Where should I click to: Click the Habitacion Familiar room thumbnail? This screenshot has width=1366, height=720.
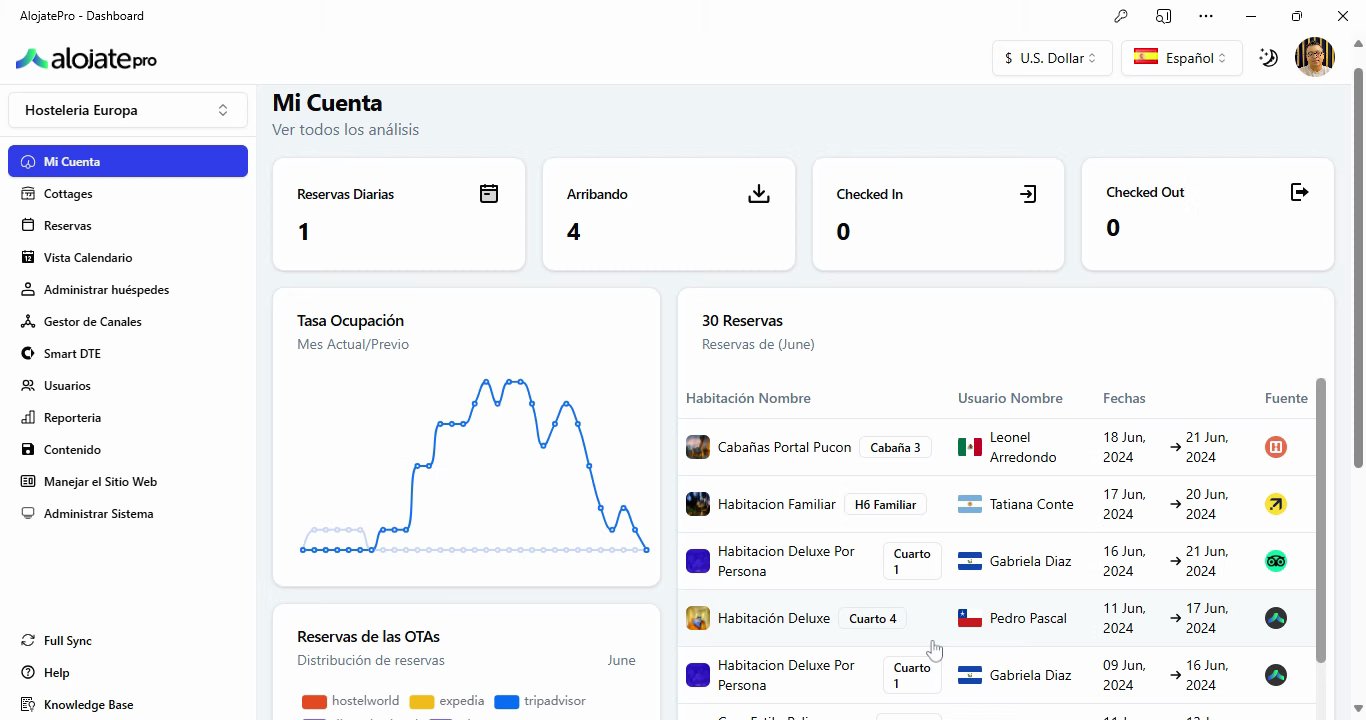698,504
